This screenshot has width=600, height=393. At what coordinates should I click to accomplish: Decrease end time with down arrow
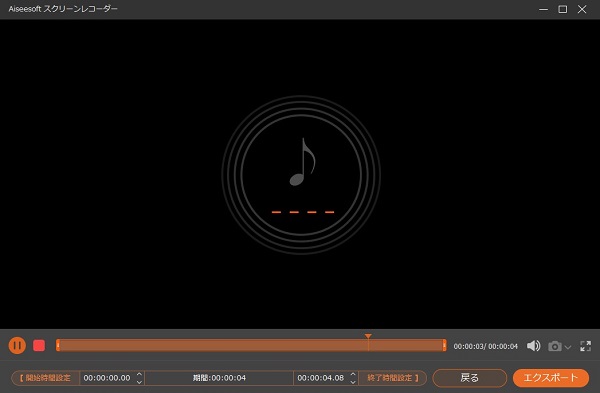[353, 382]
